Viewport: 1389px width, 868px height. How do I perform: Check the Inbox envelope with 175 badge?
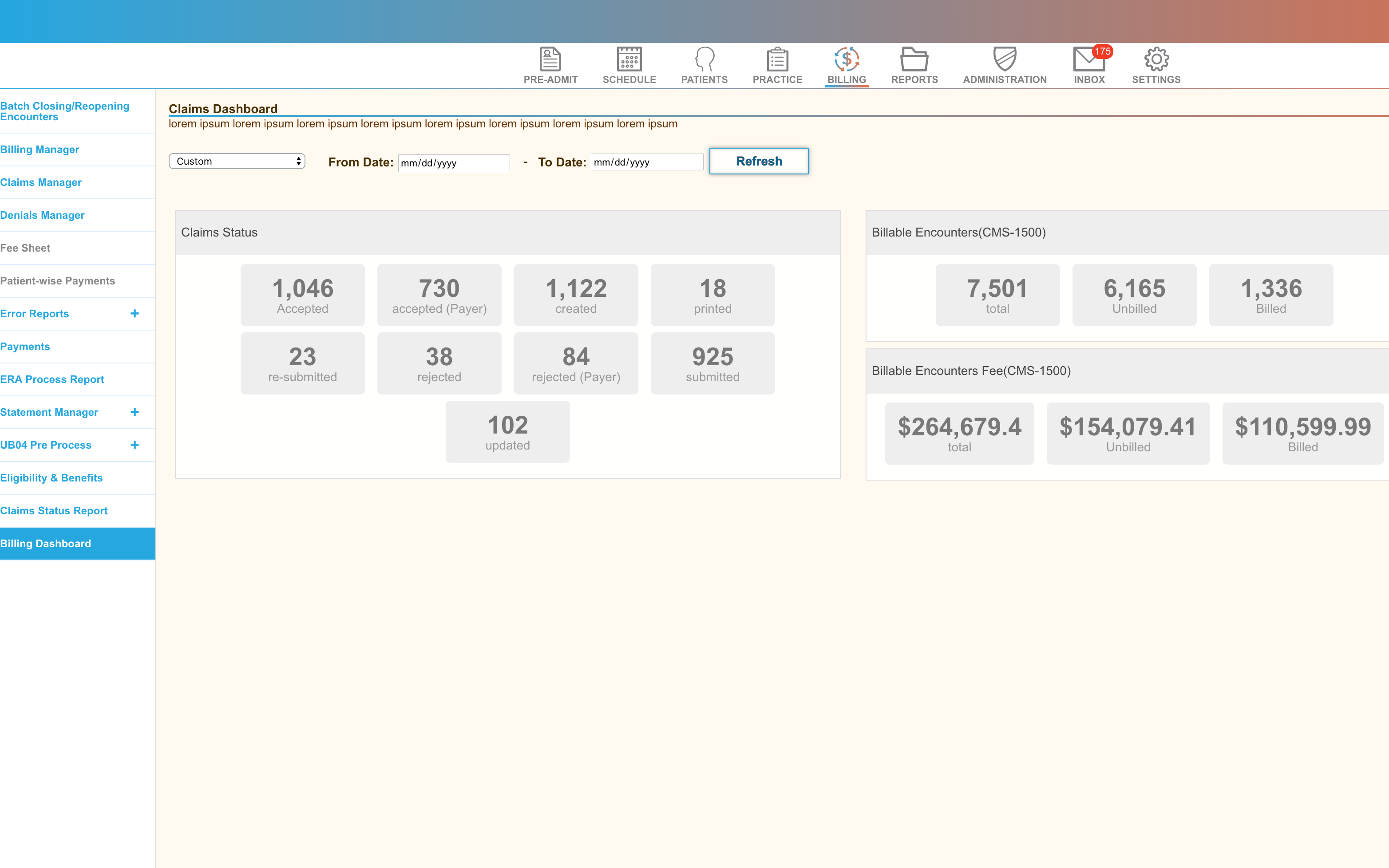point(1088,59)
